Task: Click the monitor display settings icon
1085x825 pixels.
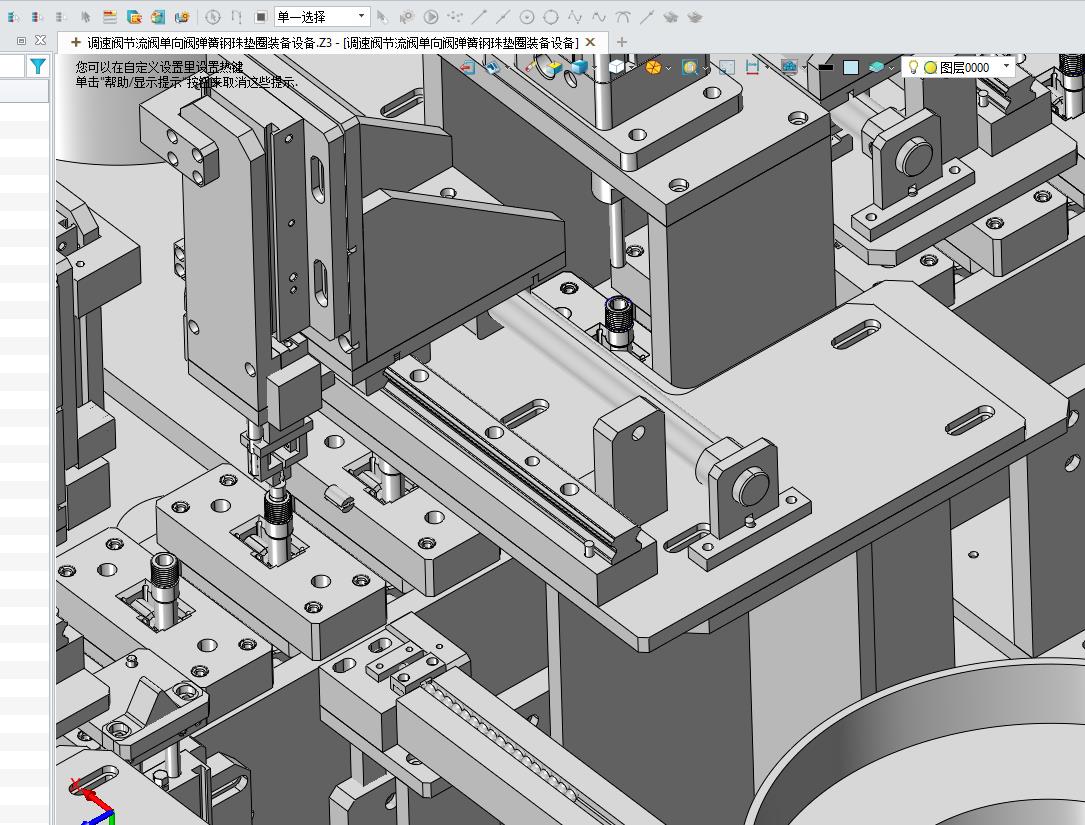Action: pos(789,67)
